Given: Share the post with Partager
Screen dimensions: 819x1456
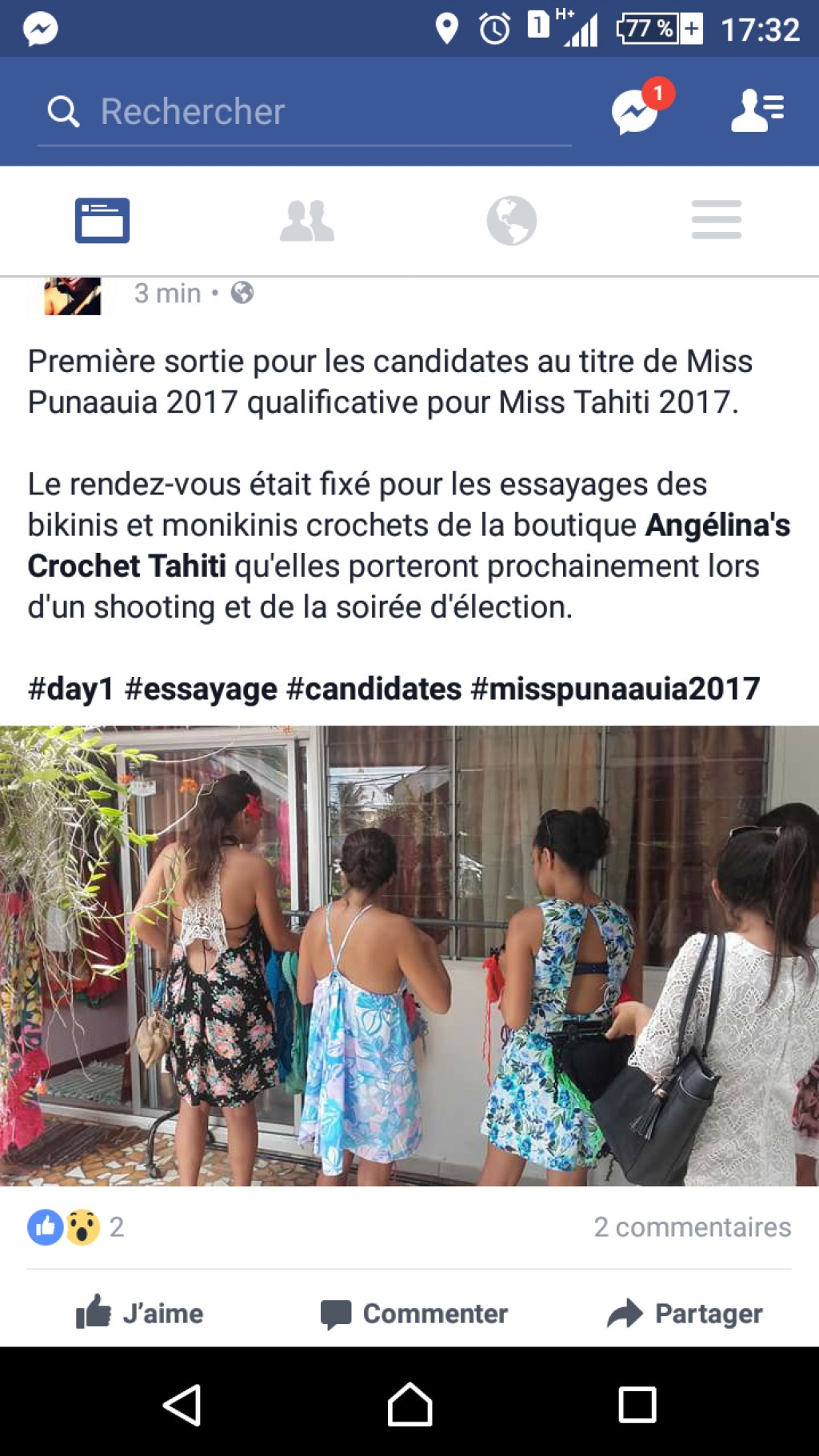Looking at the screenshot, I should [685, 1314].
